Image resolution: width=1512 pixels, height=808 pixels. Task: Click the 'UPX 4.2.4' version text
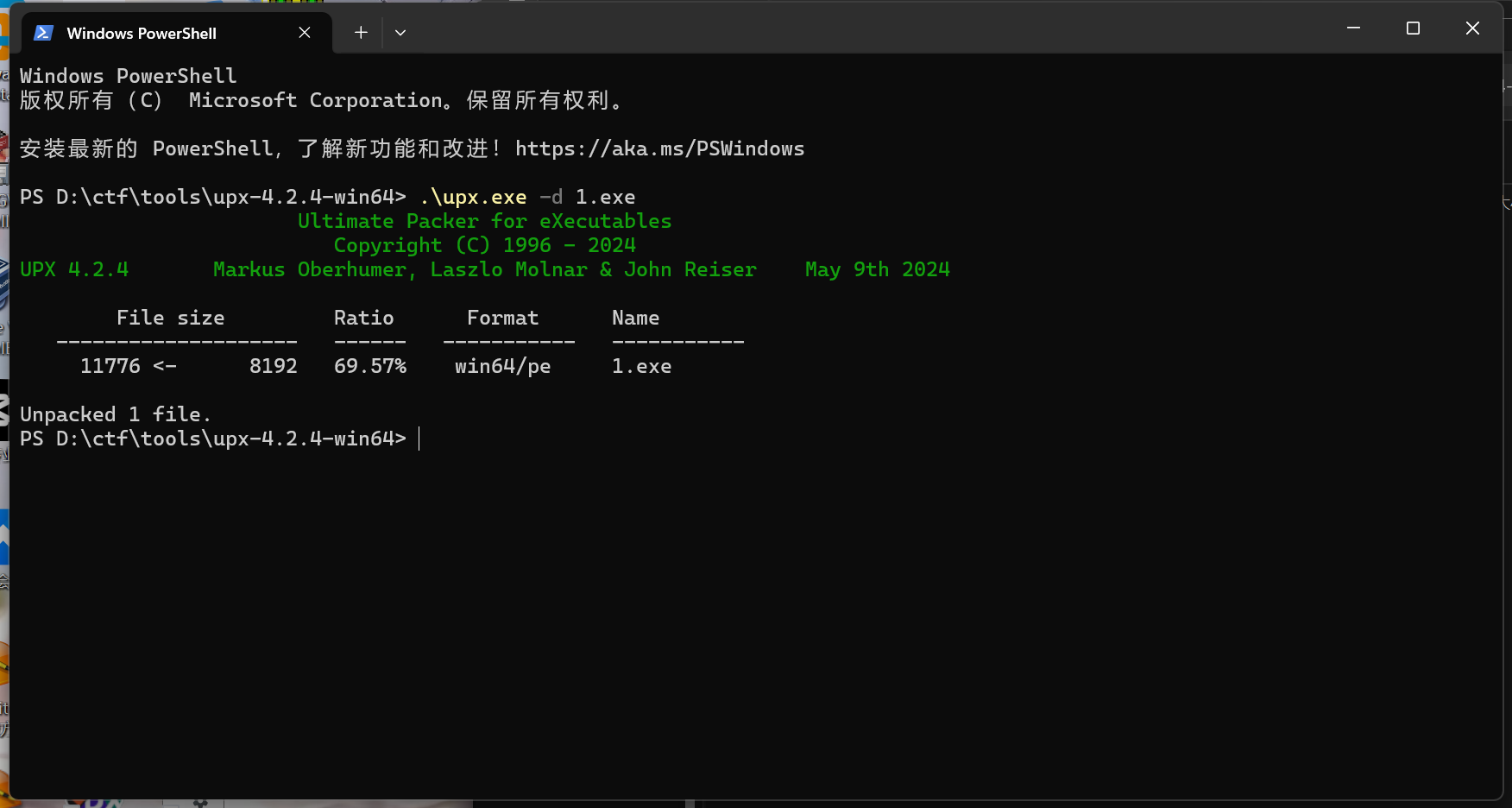click(x=74, y=269)
